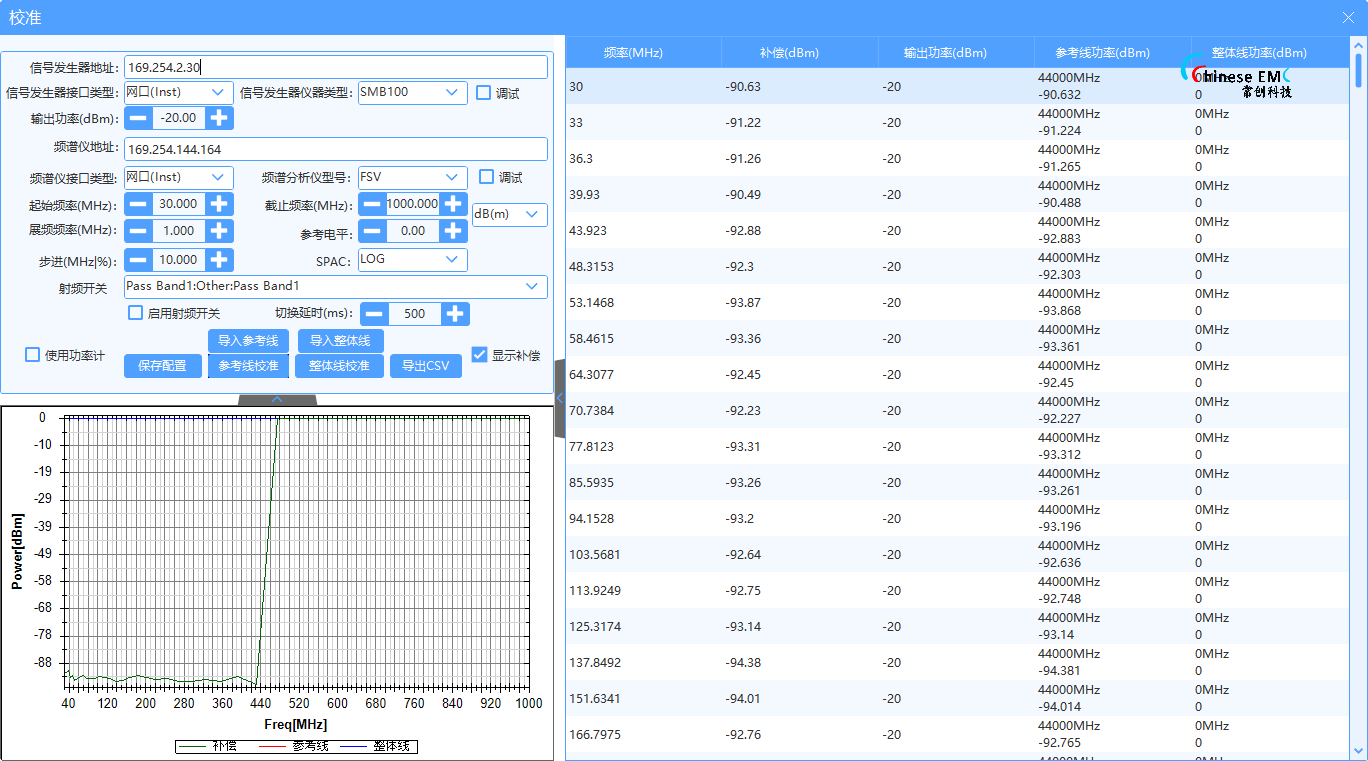Screen dimensions: 1368x761
Task: Enable 使用功率计 checkbox
Action: pos(33,355)
